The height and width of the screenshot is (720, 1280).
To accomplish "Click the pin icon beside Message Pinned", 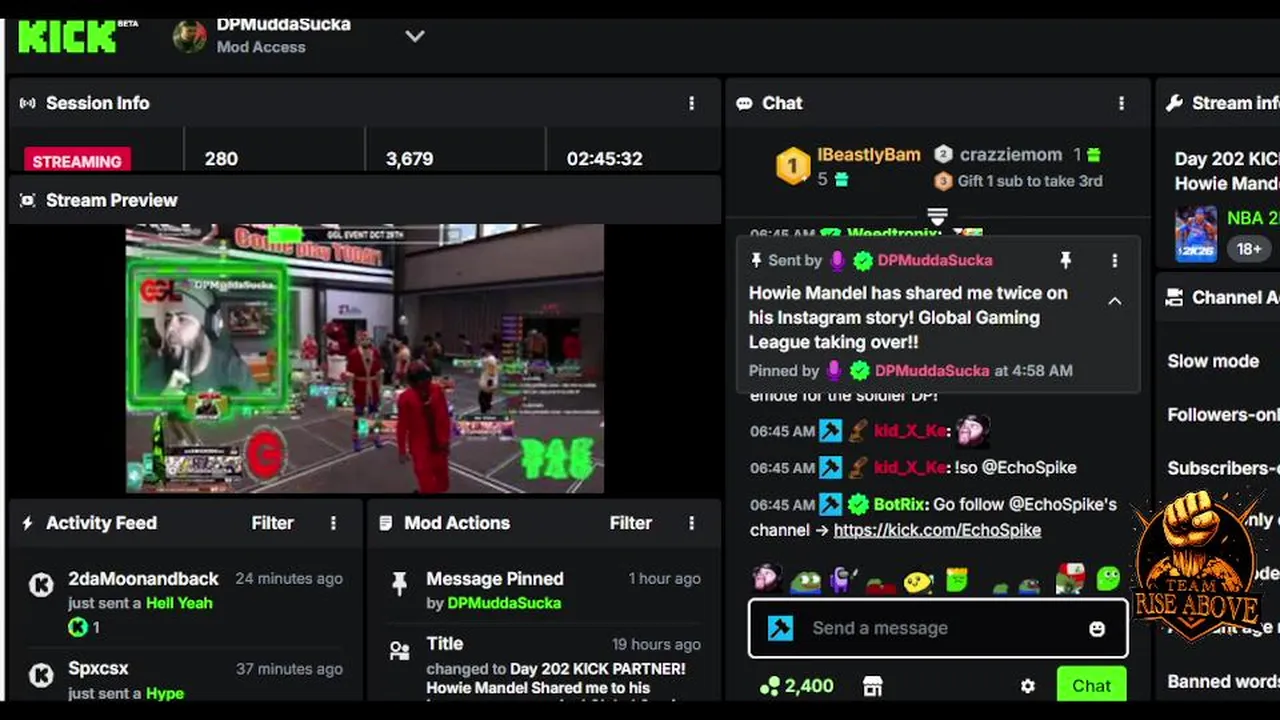I will click(x=399, y=584).
